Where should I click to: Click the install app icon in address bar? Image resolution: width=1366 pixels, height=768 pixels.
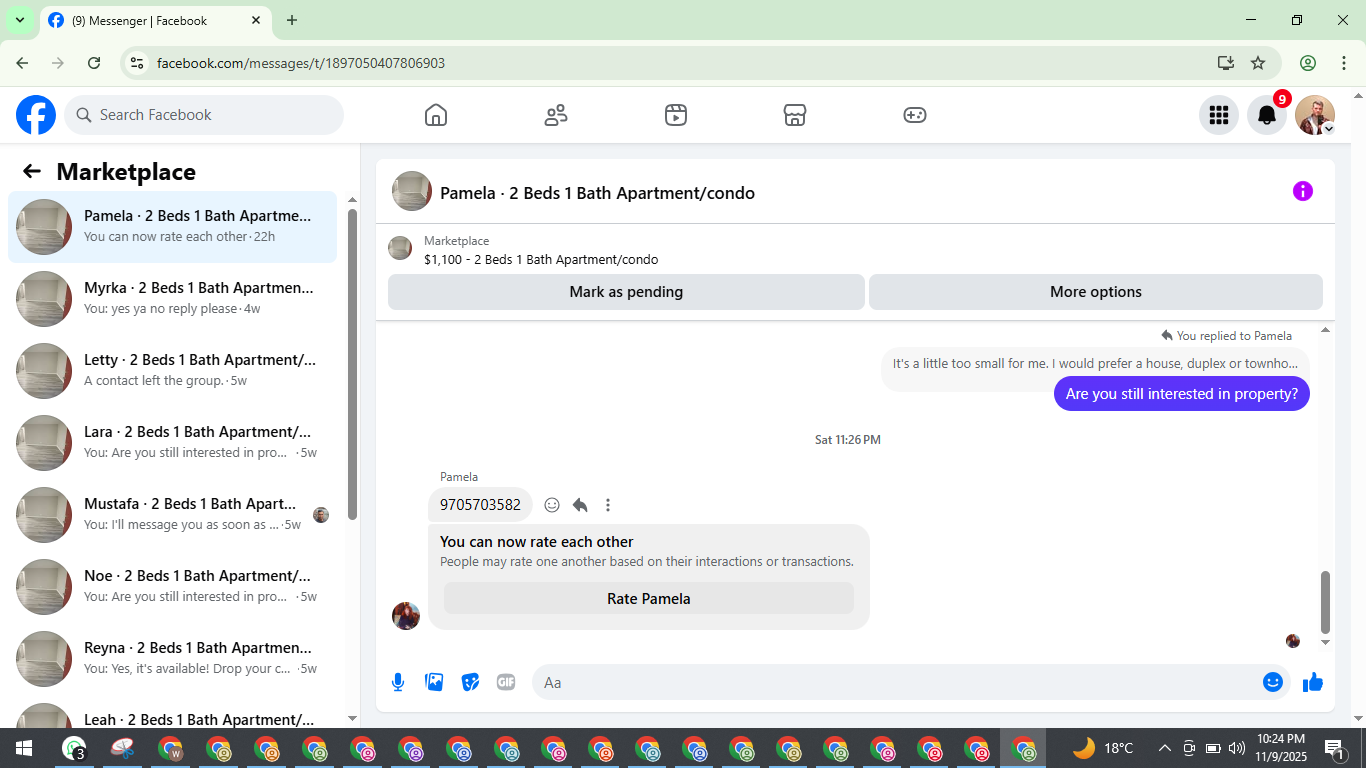[x=1226, y=63]
